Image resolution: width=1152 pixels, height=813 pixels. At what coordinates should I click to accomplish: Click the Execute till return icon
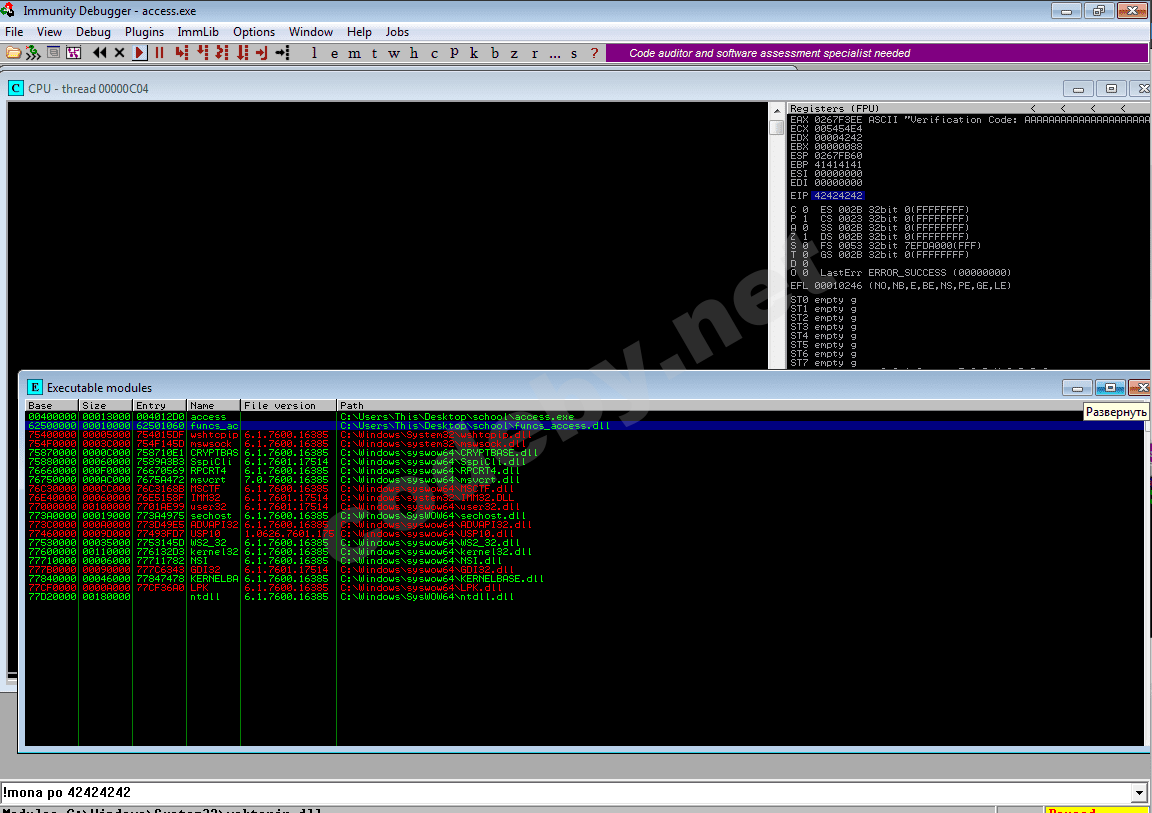262,53
